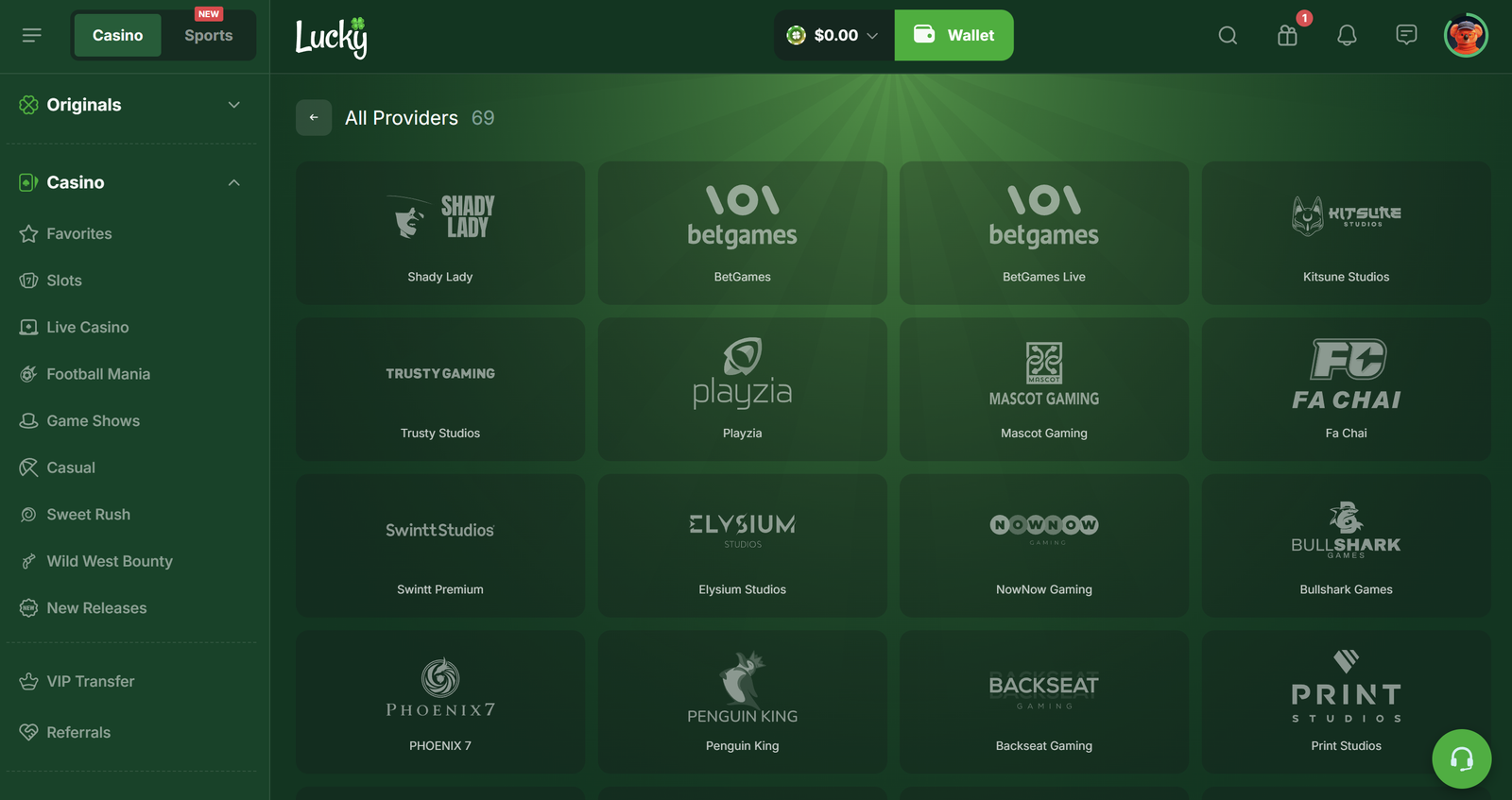Select the Playzia provider card
Image resolution: width=1512 pixels, height=800 pixels.
click(743, 389)
